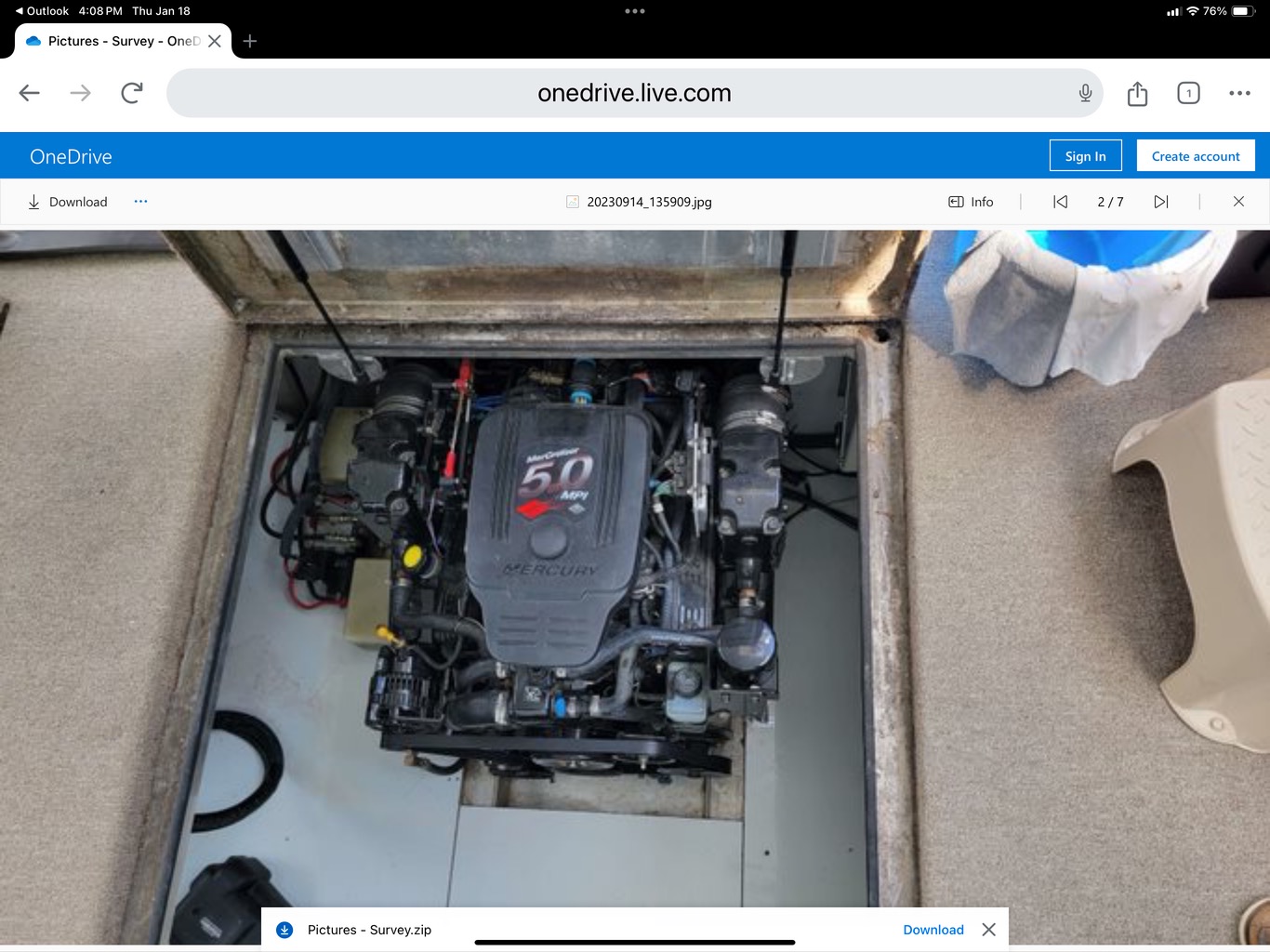Reload the OneDrive page

(x=132, y=93)
